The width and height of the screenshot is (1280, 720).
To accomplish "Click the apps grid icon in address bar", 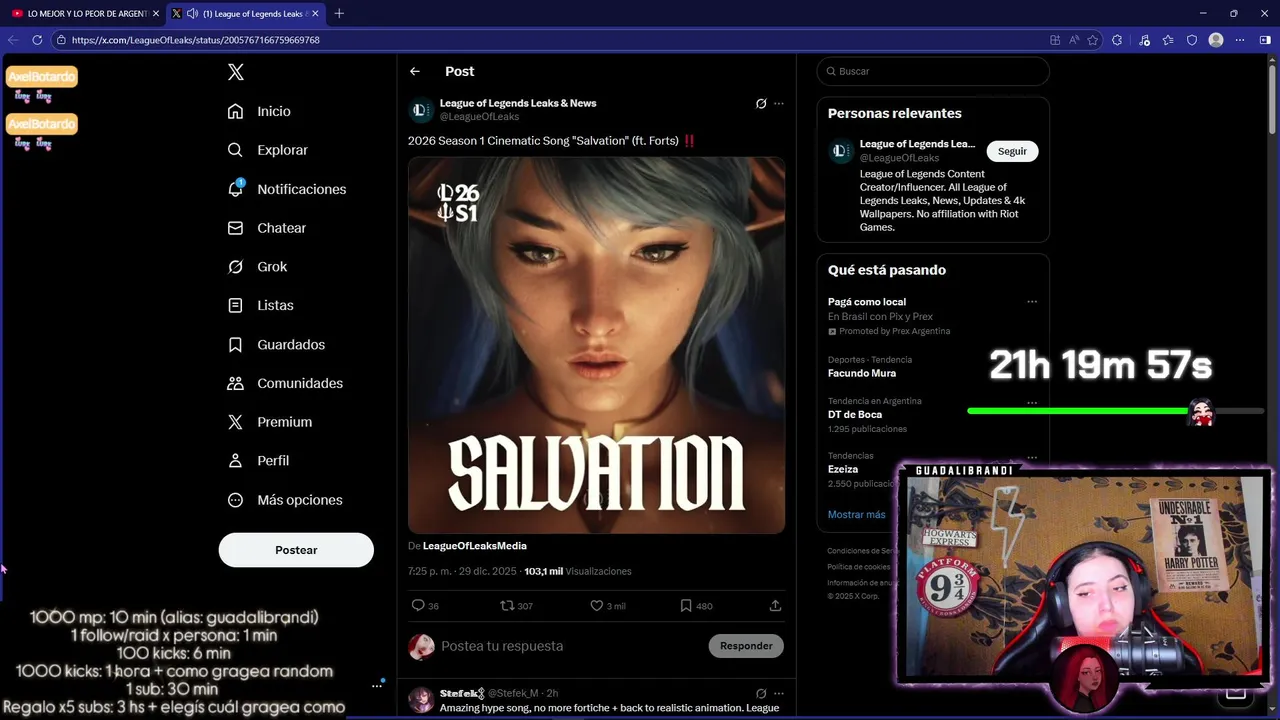I will [1055, 40].
